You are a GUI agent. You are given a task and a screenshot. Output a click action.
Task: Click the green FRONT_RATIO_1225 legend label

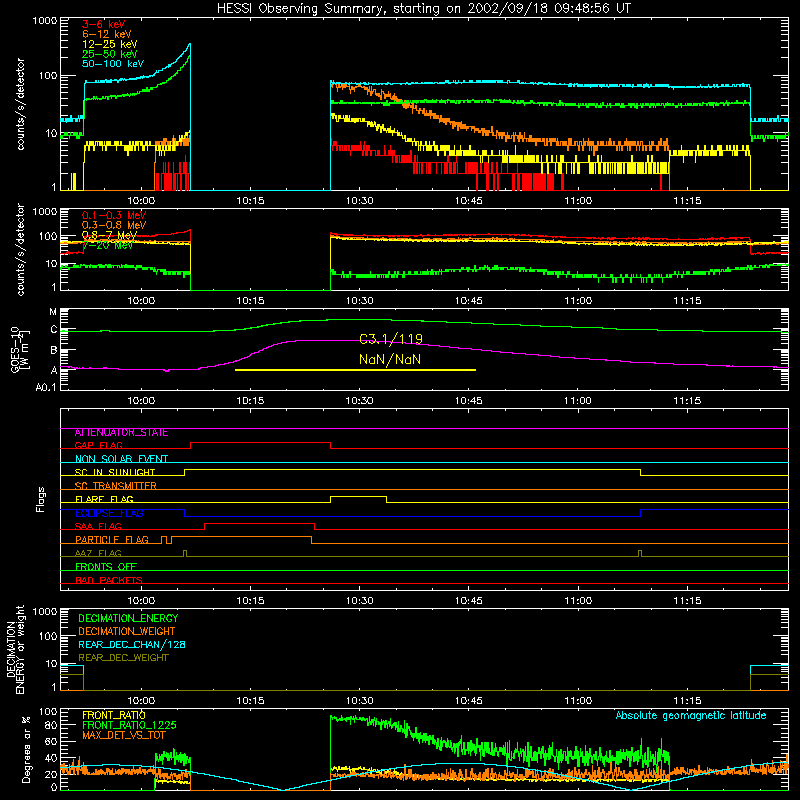point(129,725)
